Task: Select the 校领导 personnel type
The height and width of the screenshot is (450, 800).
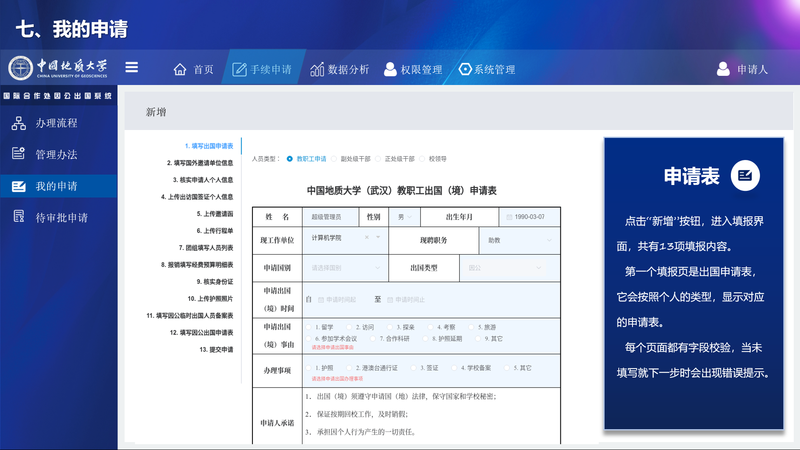Action: click(x=423, y=158)
